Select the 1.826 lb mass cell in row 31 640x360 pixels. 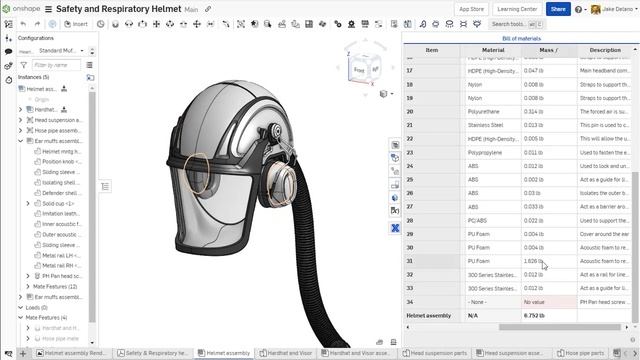549,261
